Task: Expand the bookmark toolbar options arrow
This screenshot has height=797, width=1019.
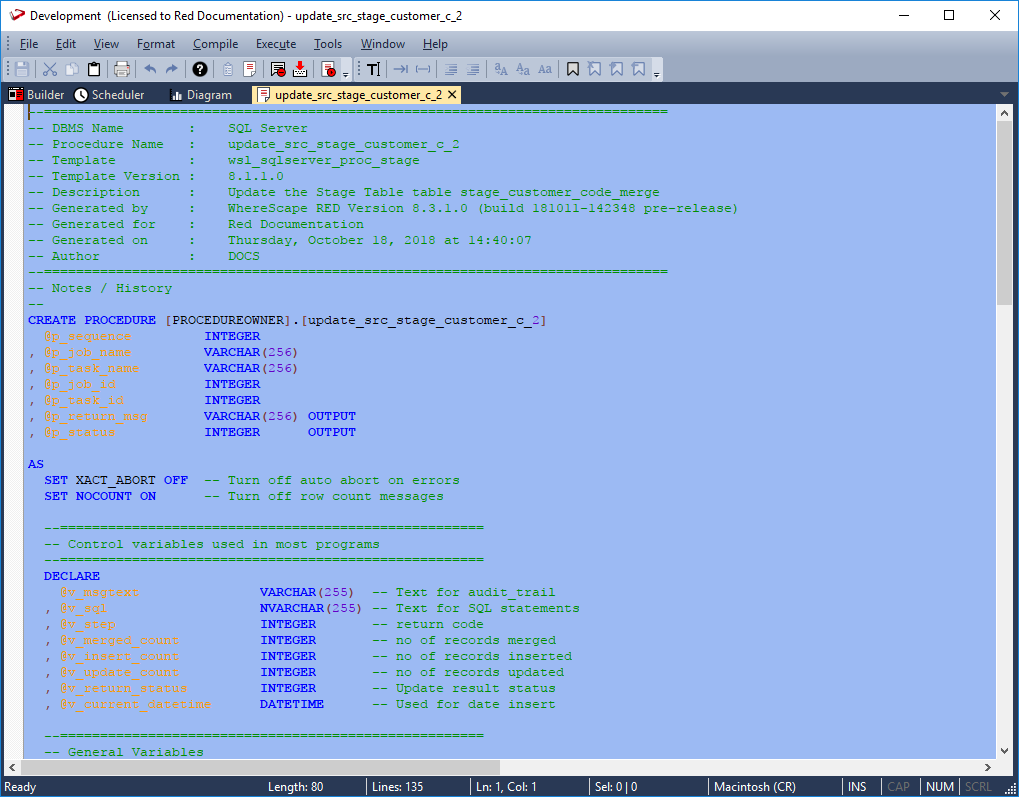Action: pyautogui.click(x=656, y=72)
